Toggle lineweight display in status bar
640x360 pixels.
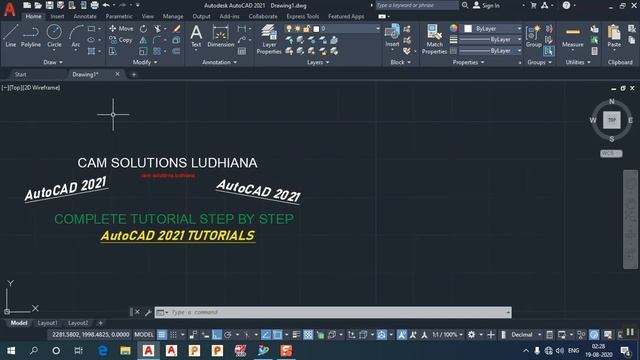click(x=296, y=335)
